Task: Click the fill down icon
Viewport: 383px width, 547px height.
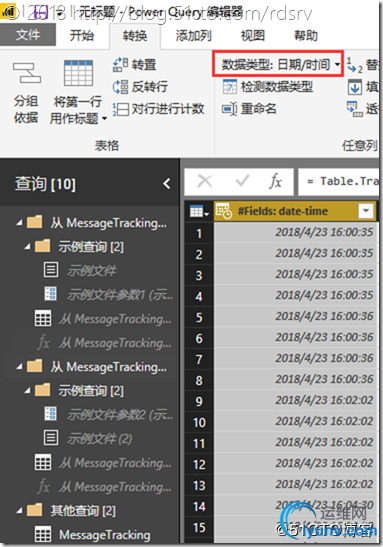Action: point(354,87)
